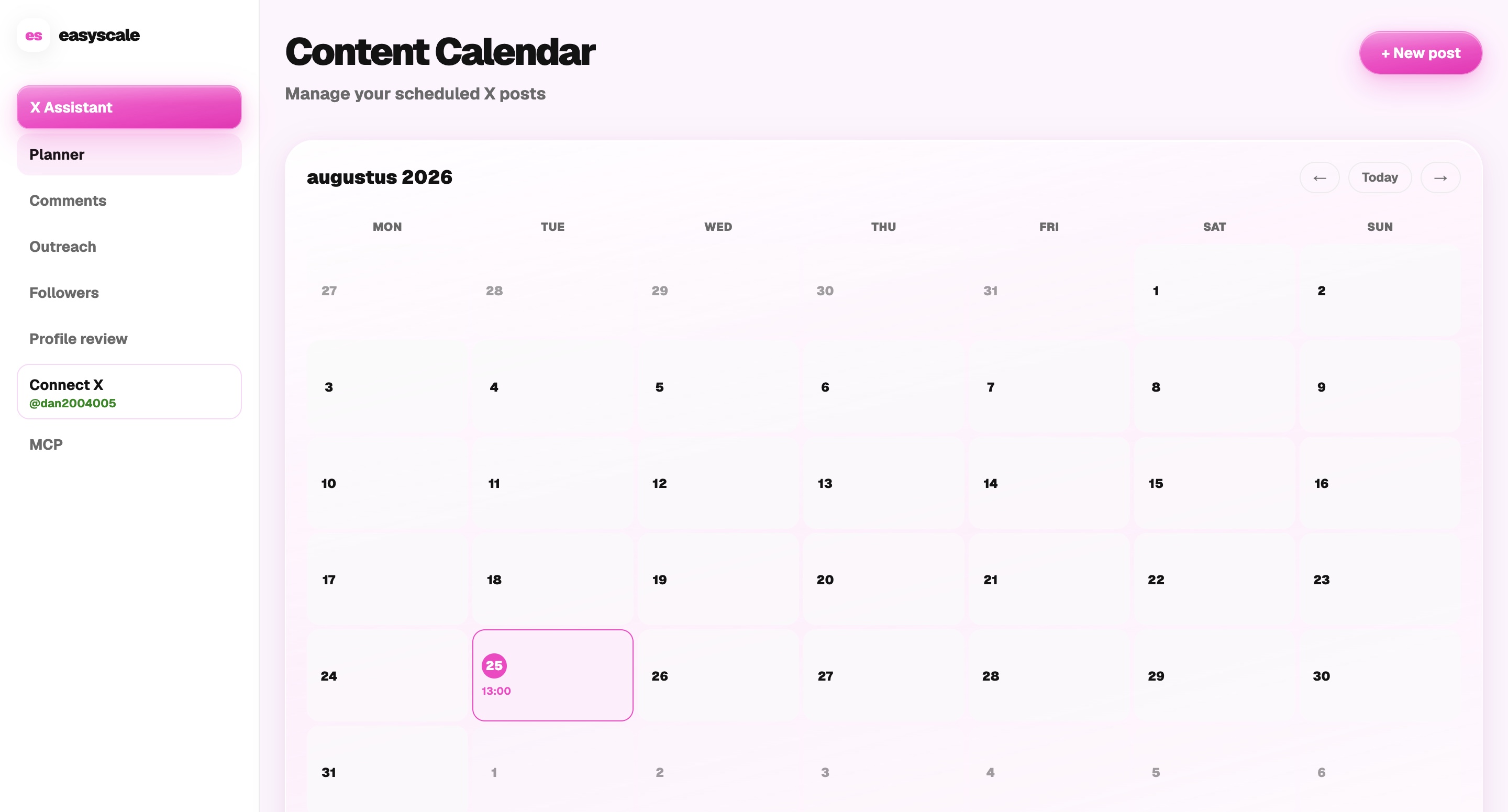Open Connect X account card @dan2004005
This screenshot has width=1508, height=812.
pyautogui.click(x=129, y=392)
